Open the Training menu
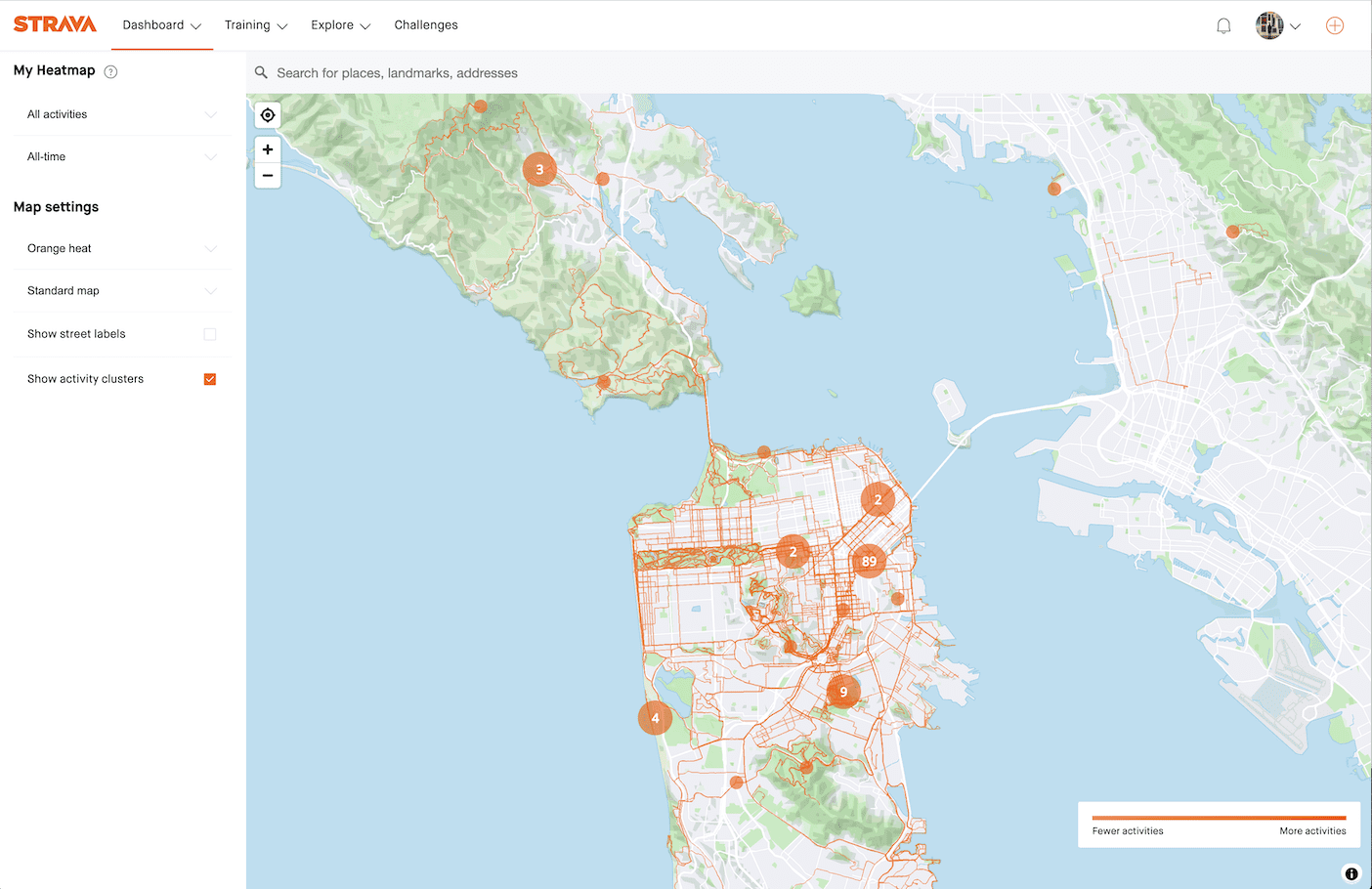 coord(256,24)
